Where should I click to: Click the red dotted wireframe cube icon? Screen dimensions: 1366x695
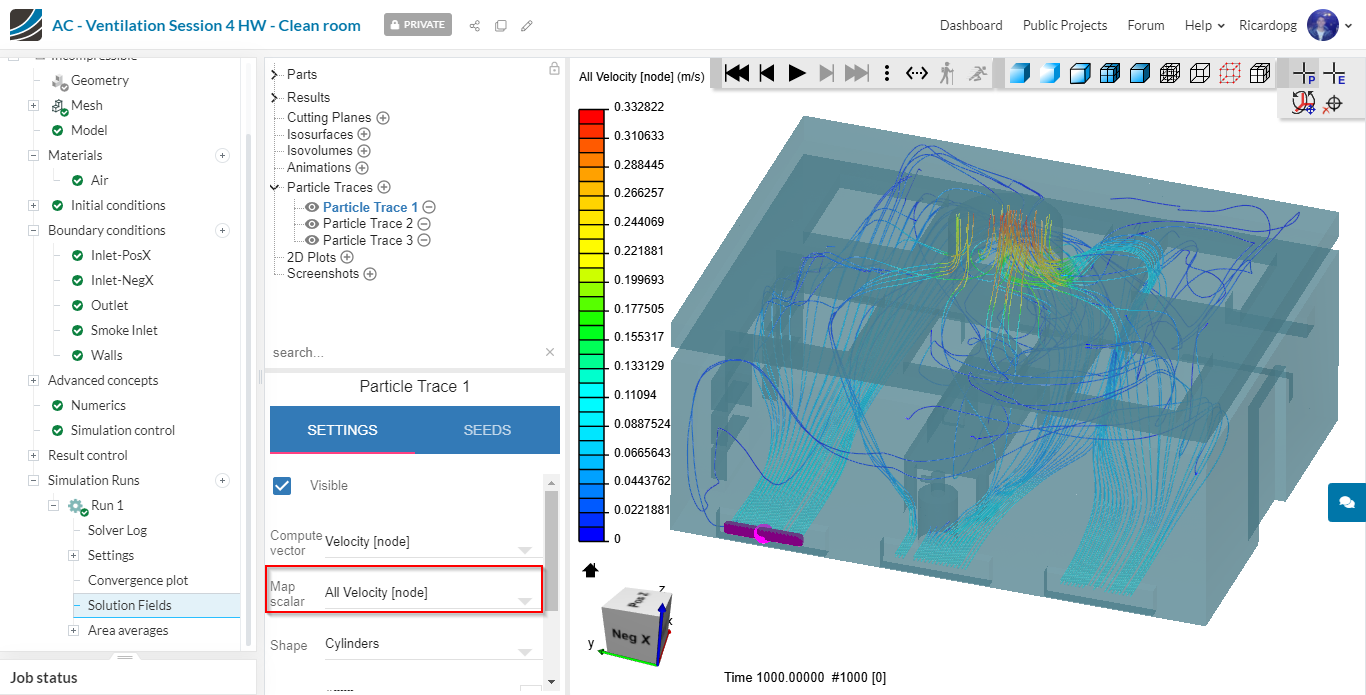click(1230, 73)
